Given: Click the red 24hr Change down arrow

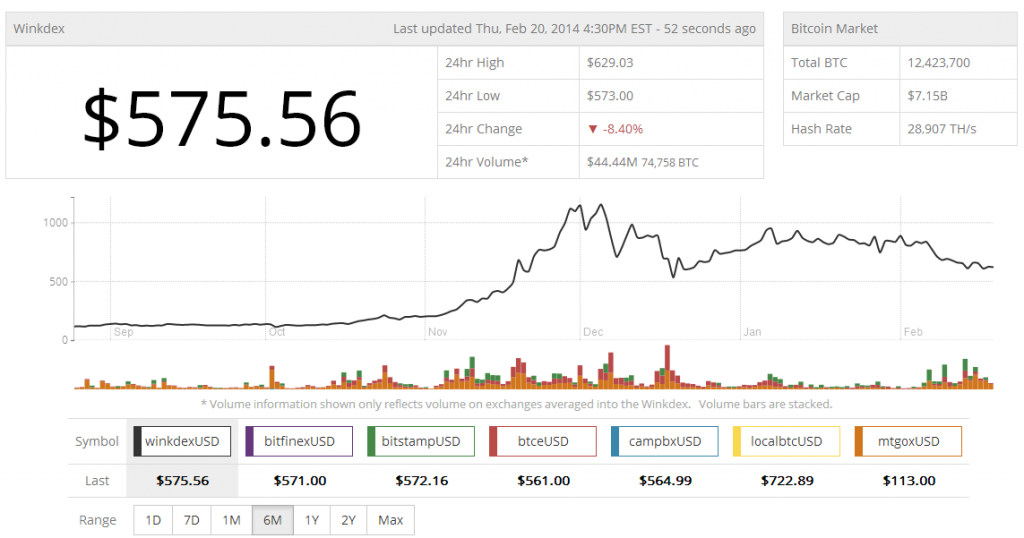Looking at the screenshot, I should (593, 129).
